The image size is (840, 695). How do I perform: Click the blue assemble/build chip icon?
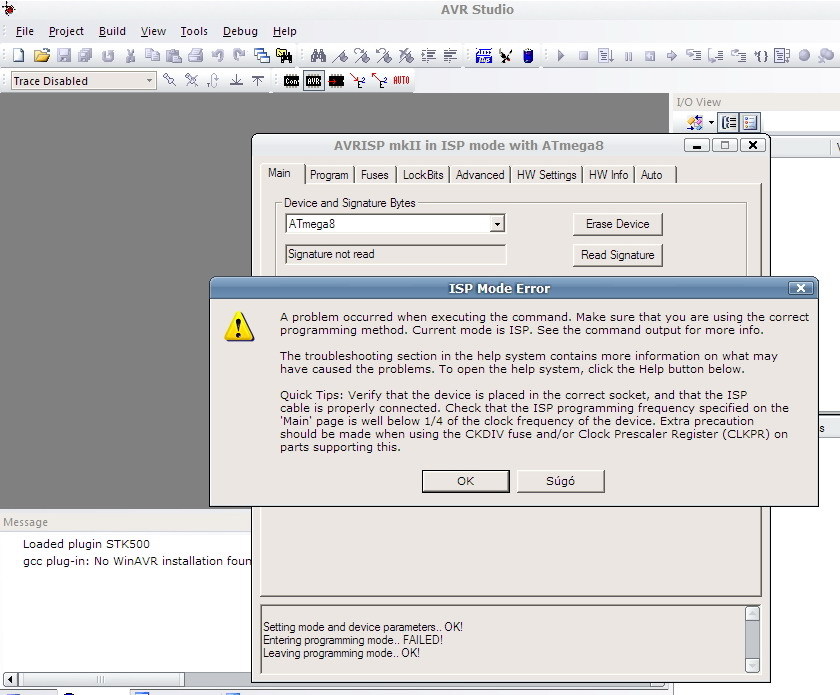click(x=484, y=55)
